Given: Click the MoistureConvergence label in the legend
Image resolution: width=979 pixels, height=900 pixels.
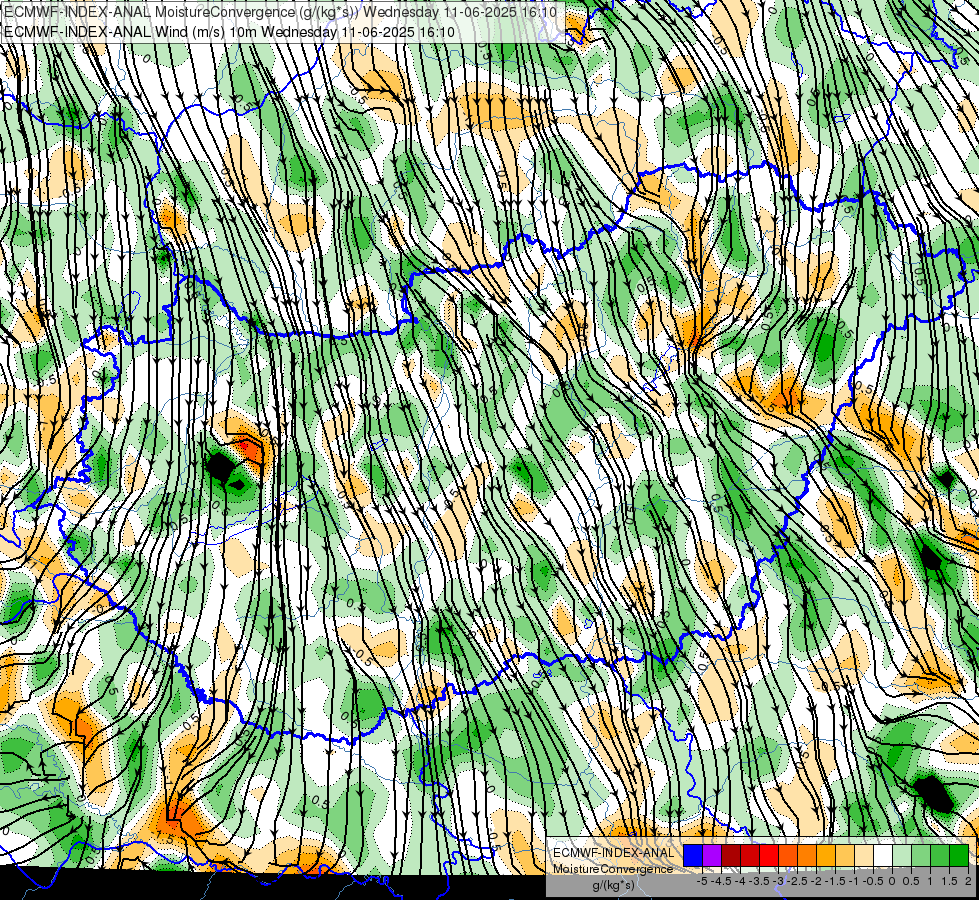Looking at the screenshot, I should click(x=613, y=869).
